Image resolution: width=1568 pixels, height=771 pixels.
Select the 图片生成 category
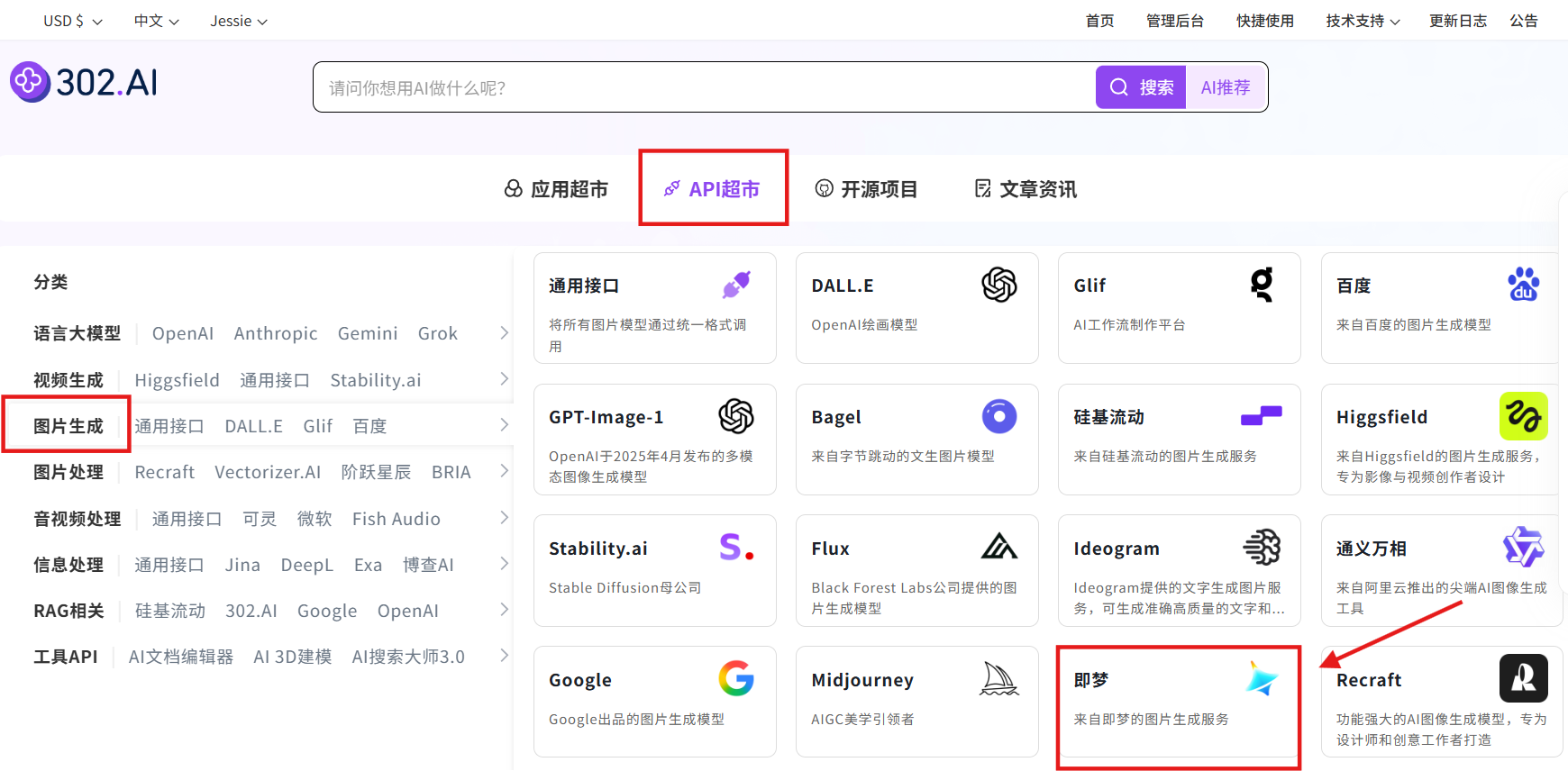[68, 426]
